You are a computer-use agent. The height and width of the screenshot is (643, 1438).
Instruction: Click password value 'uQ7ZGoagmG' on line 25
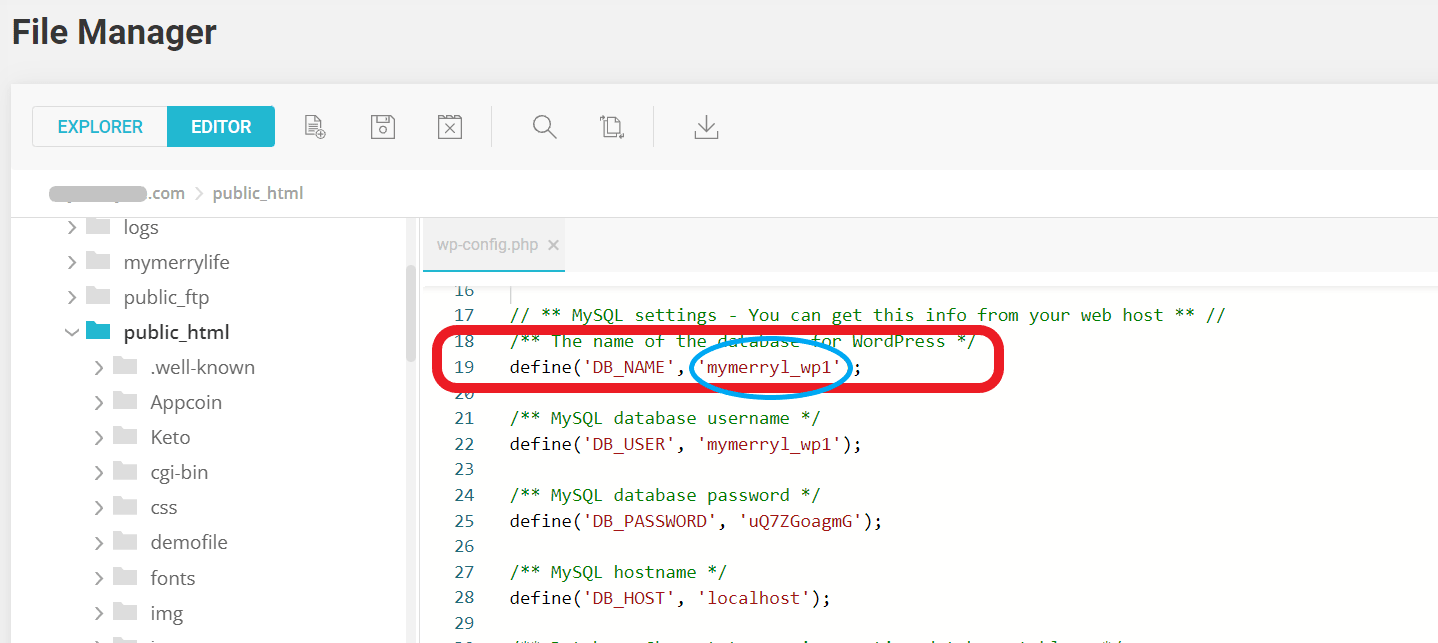(x=801, y=521)
